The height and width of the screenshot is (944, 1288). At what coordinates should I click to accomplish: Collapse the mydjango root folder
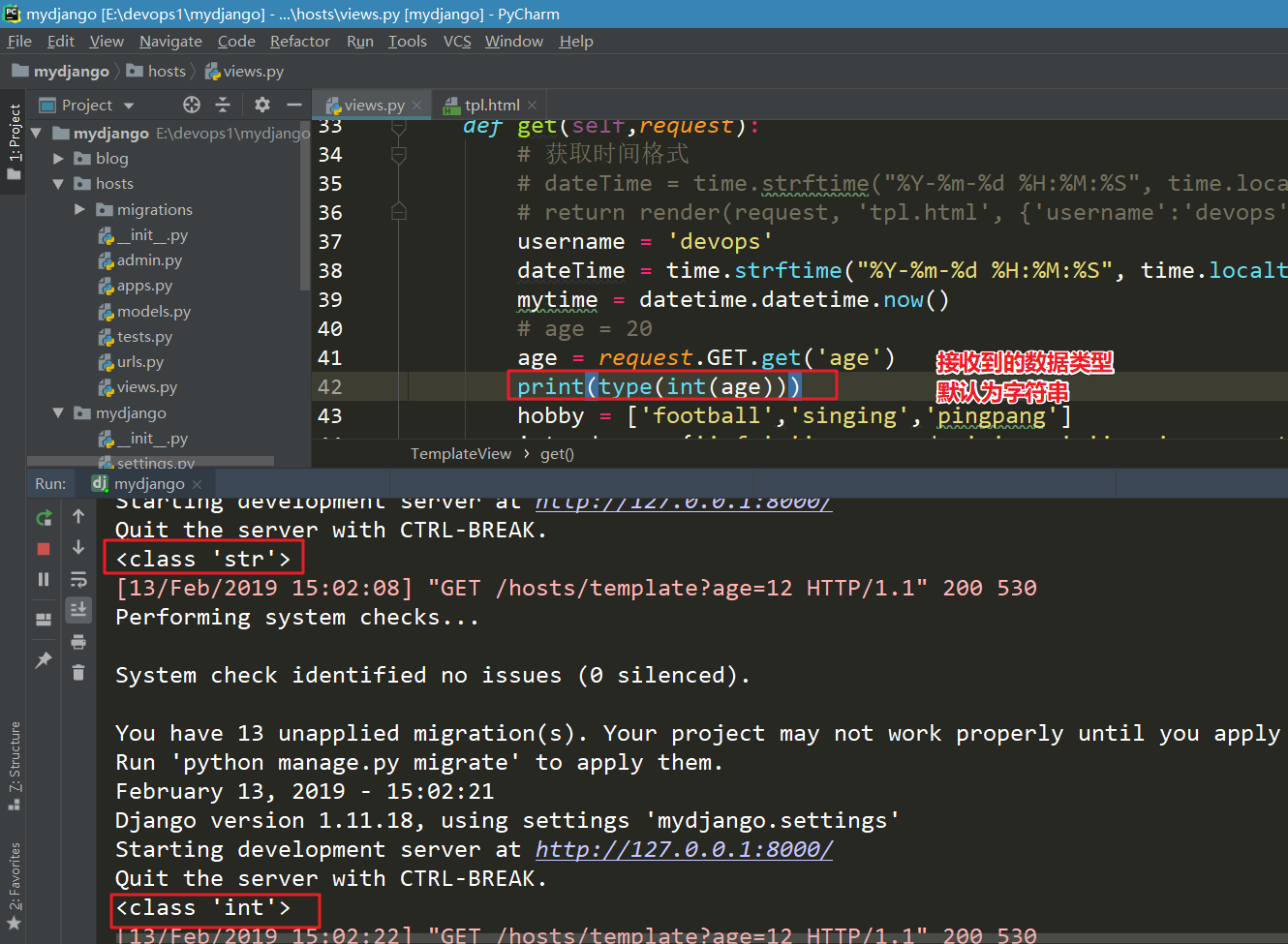click(x=37, y=133)
